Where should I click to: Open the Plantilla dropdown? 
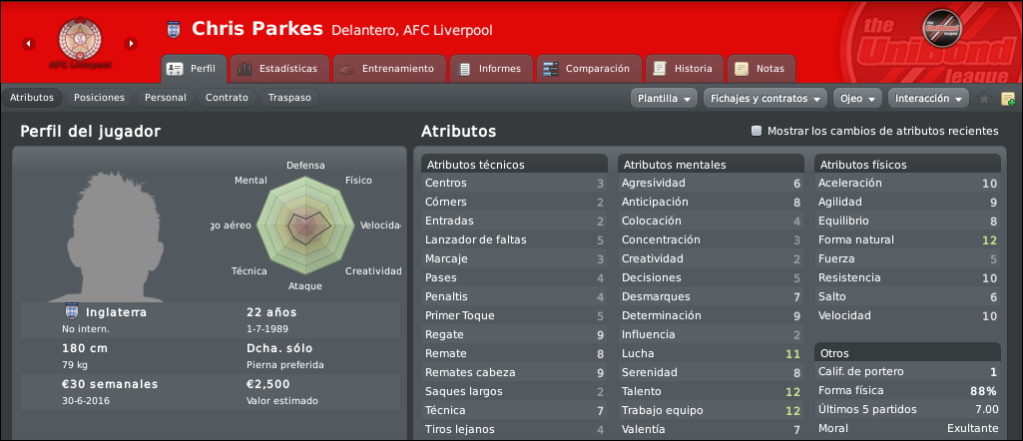click(664, 99)
